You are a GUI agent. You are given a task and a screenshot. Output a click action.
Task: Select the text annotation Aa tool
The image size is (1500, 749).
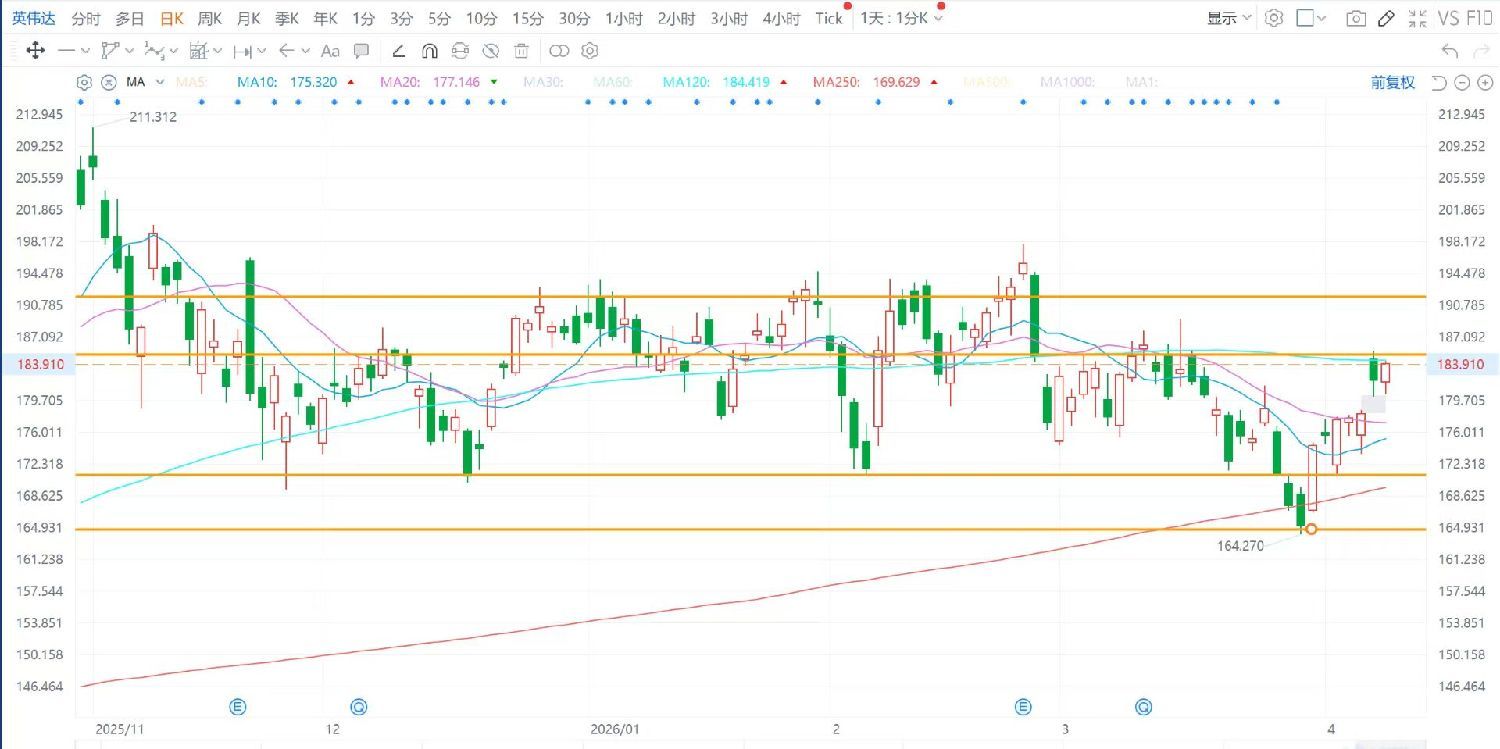[330, 51]
